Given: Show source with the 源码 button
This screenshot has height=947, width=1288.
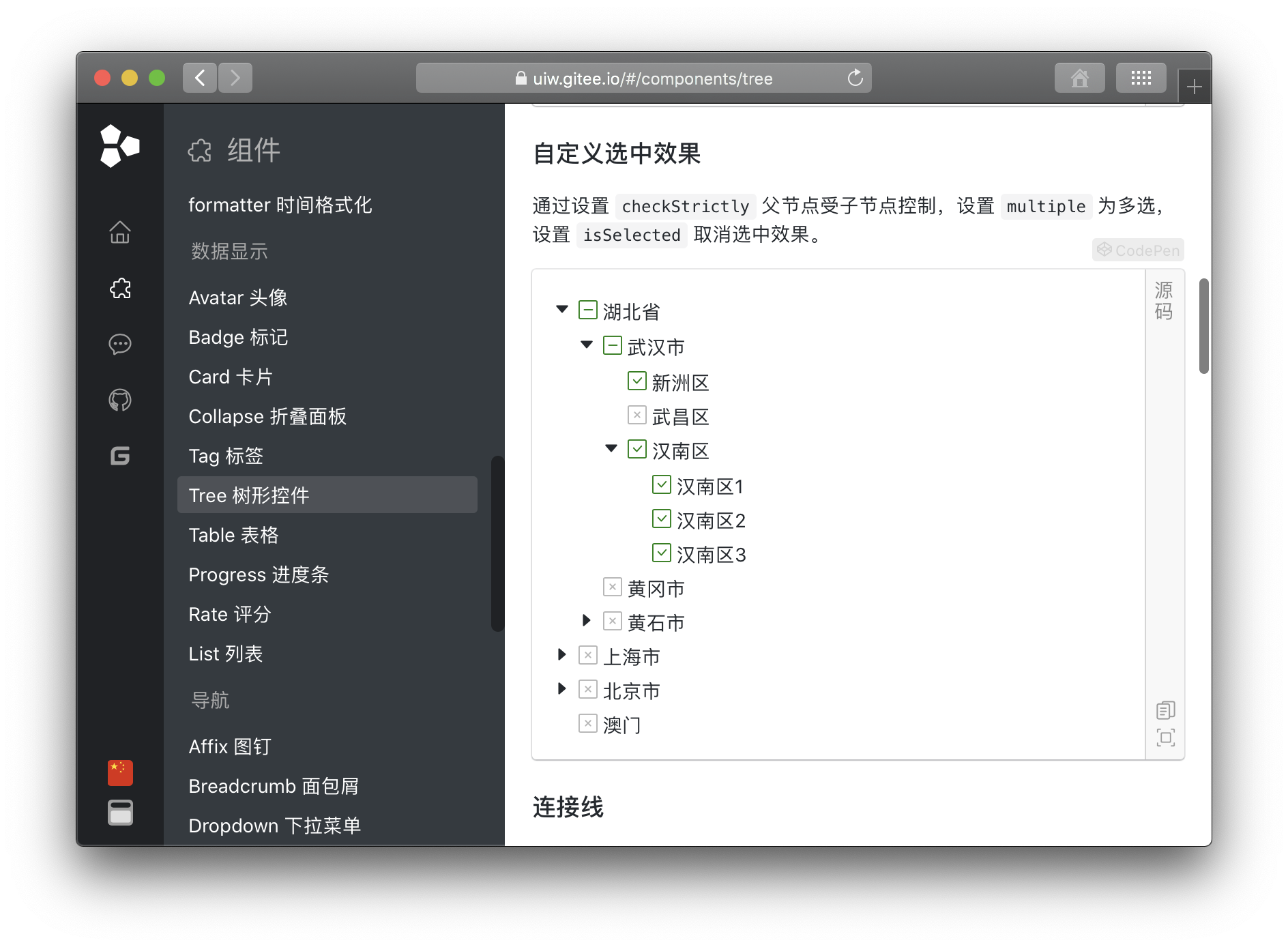Looking at the screenshot, I should (x=1164, y=301).
